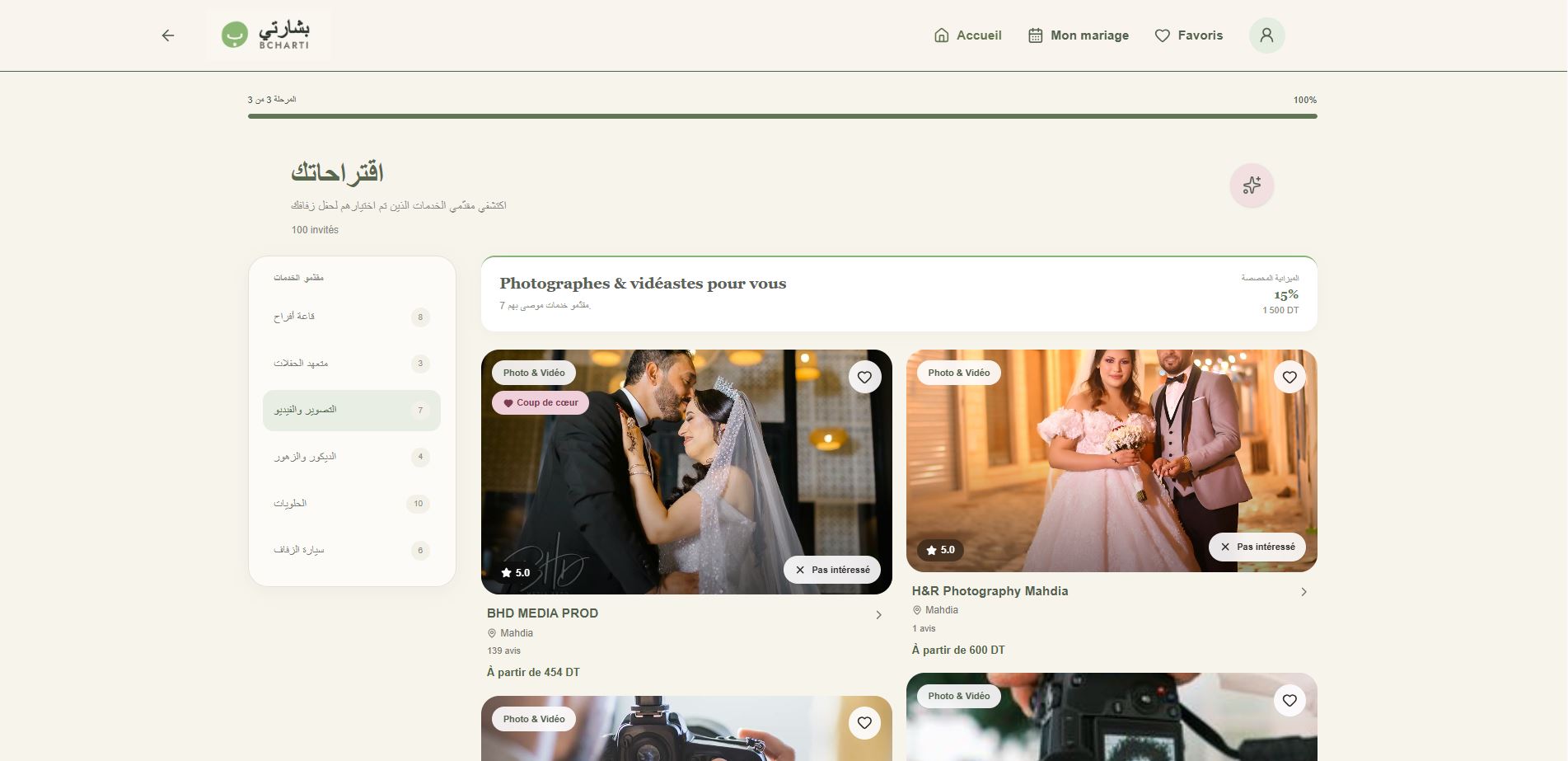1568x761 pixels.
Task: Click the back arrow icon
Action: [168, 35]
